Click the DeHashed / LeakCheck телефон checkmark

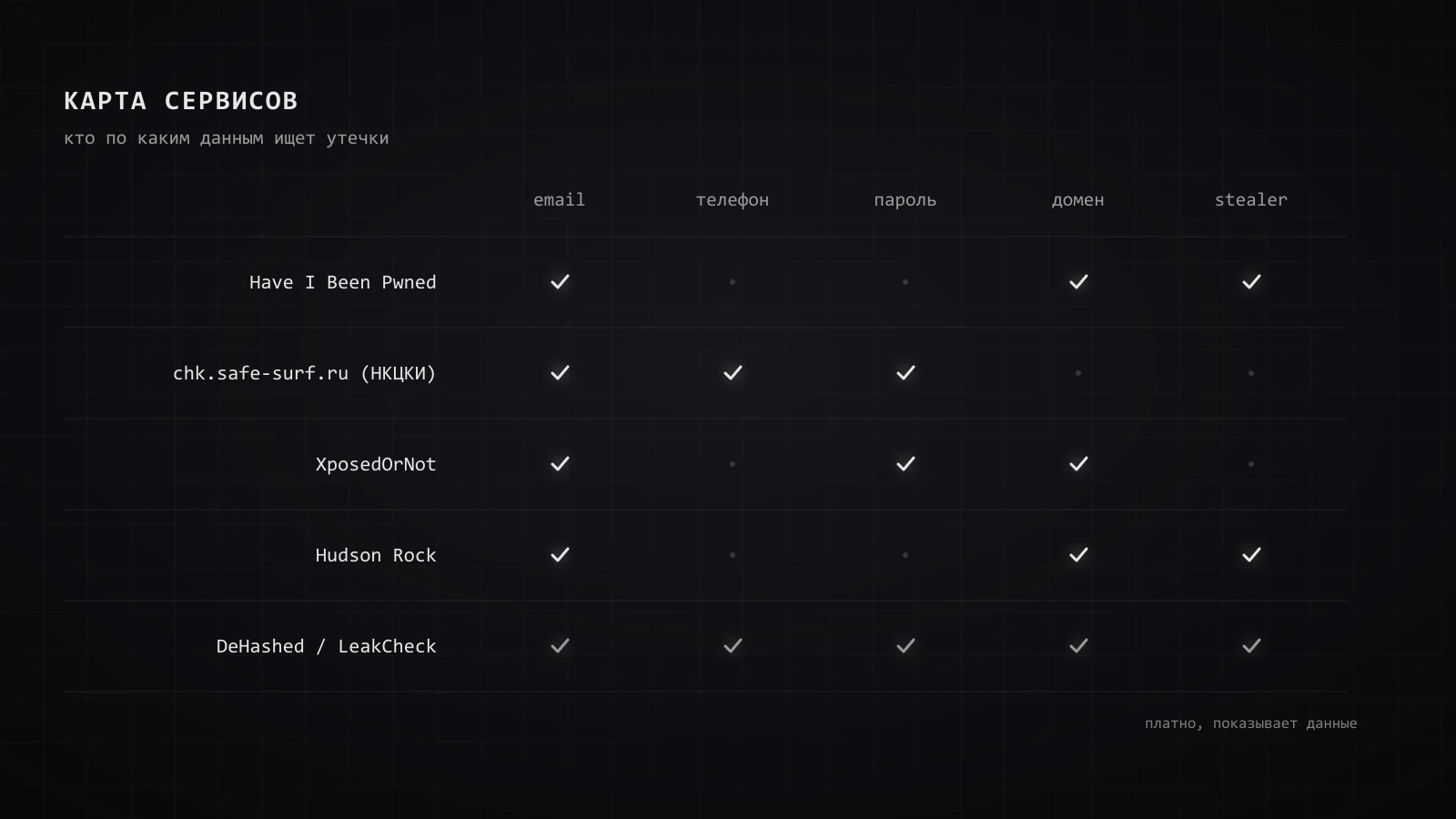pyautogui.click(x=733, y=646)
